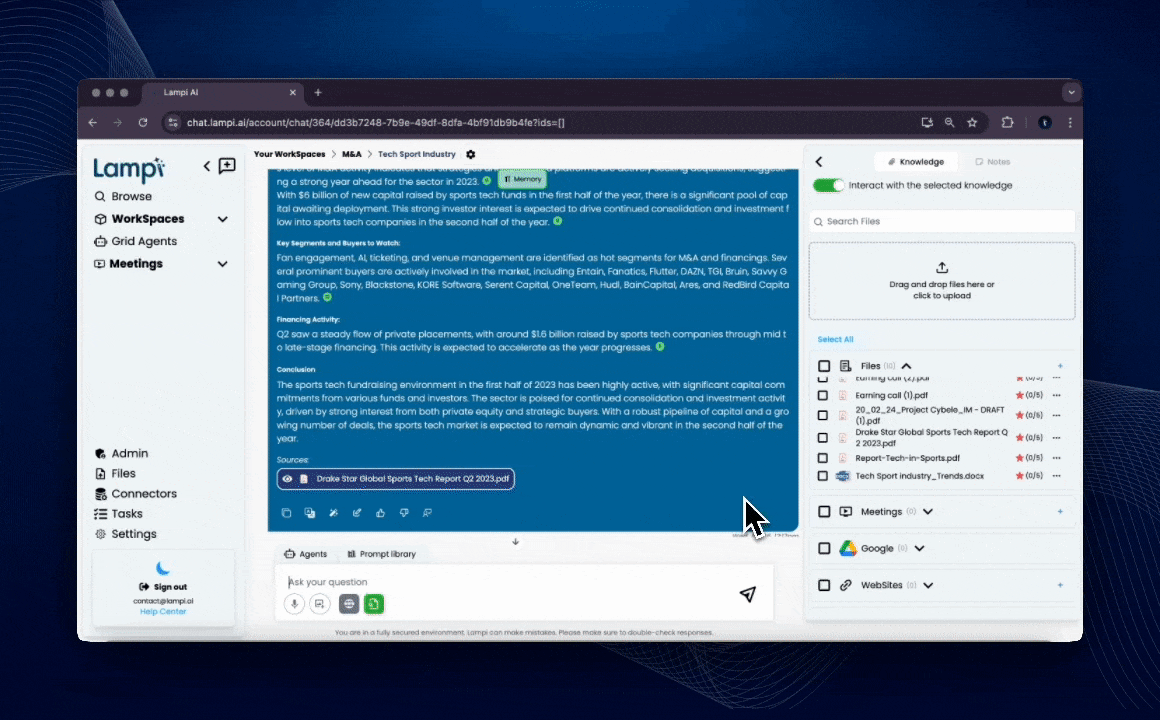This screenshot has width=1160, height=720.
Task: Start a new chat with the plus-bubble icon
Action: [227, 166]
